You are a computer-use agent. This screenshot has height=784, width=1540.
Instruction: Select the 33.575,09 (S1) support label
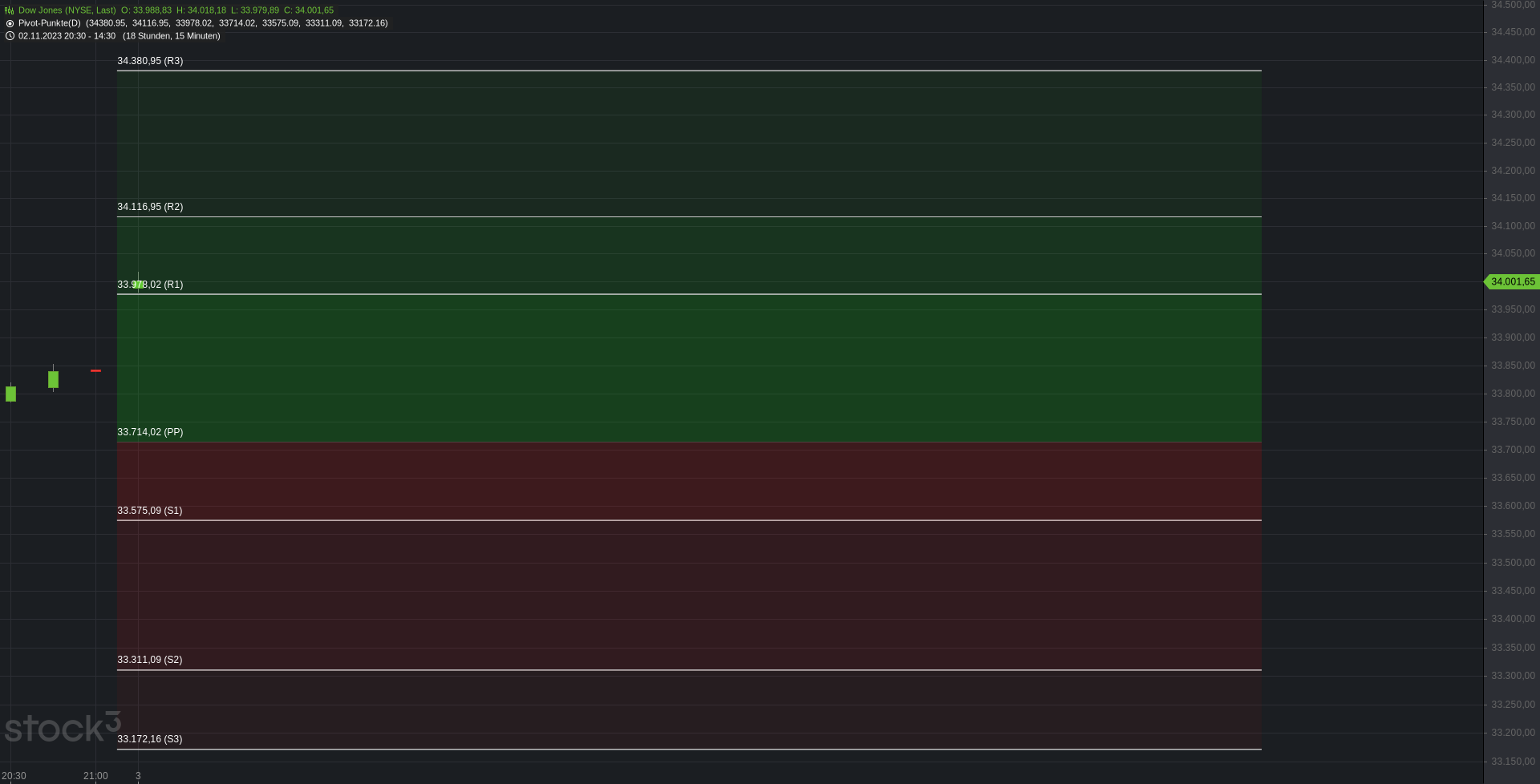[x=150, y=511]
